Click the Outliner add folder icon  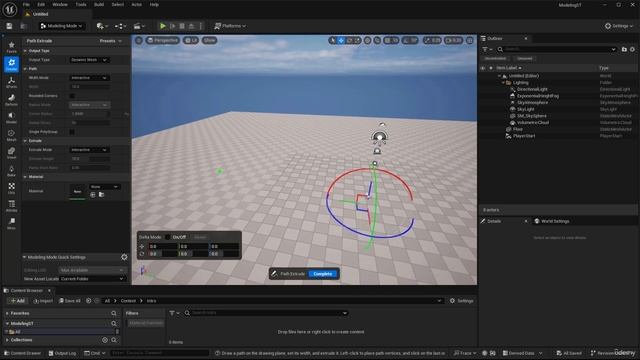[624, 49]
